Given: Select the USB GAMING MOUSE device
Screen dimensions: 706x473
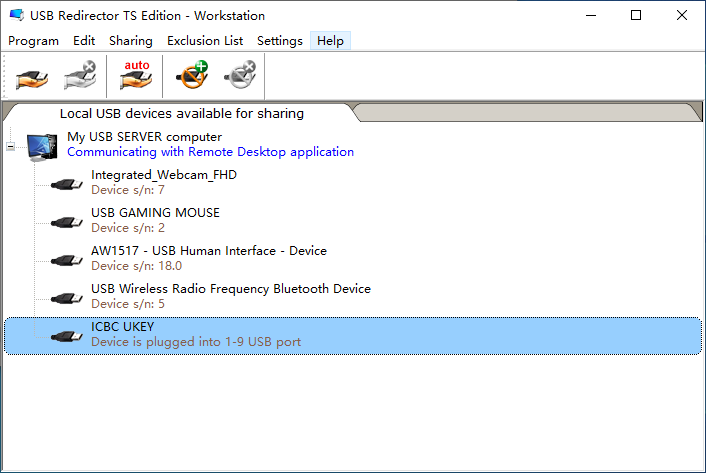Looking at the screenshot, I should click(x=353, y=220).
